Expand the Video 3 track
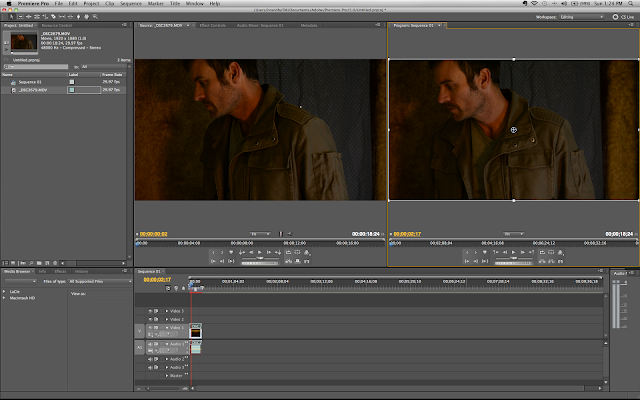 tap(167, 311)
